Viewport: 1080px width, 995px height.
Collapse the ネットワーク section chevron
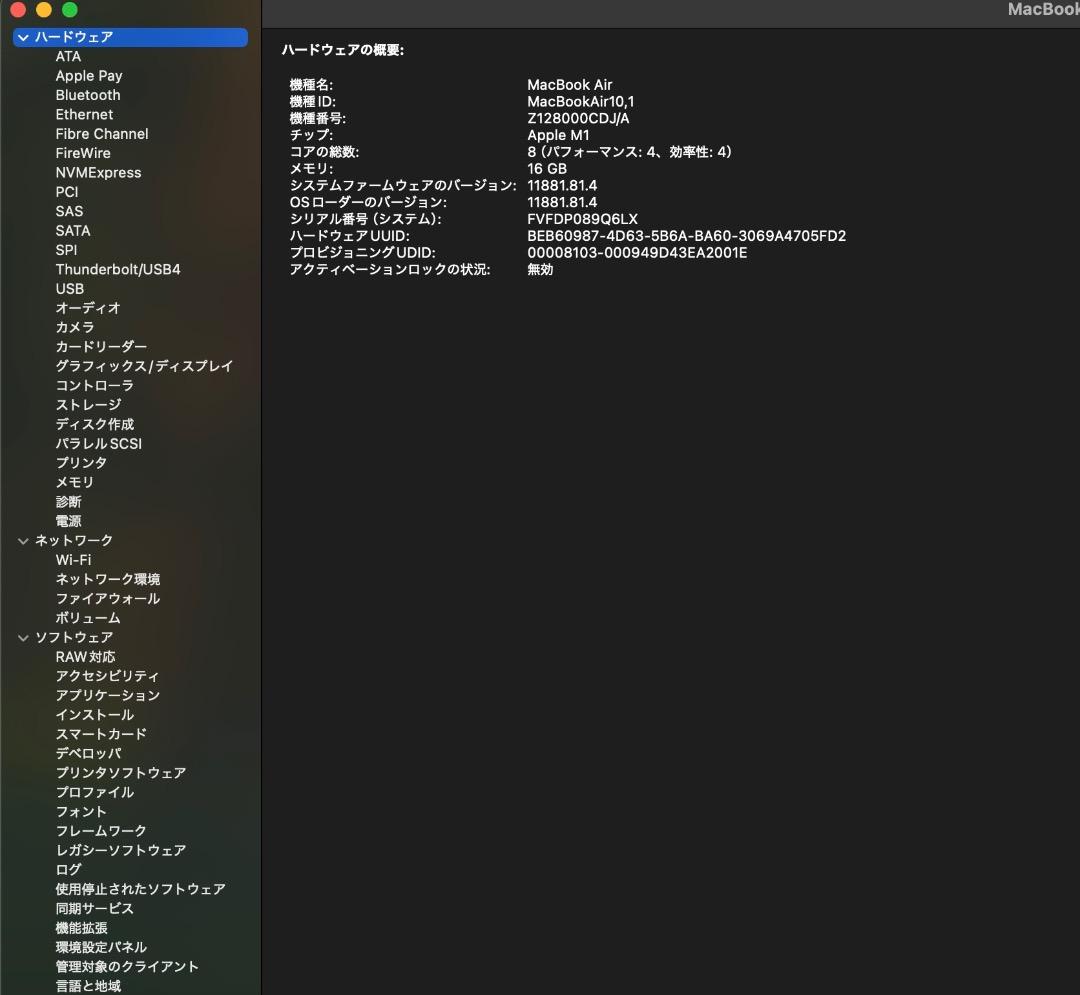click(23, 541)
